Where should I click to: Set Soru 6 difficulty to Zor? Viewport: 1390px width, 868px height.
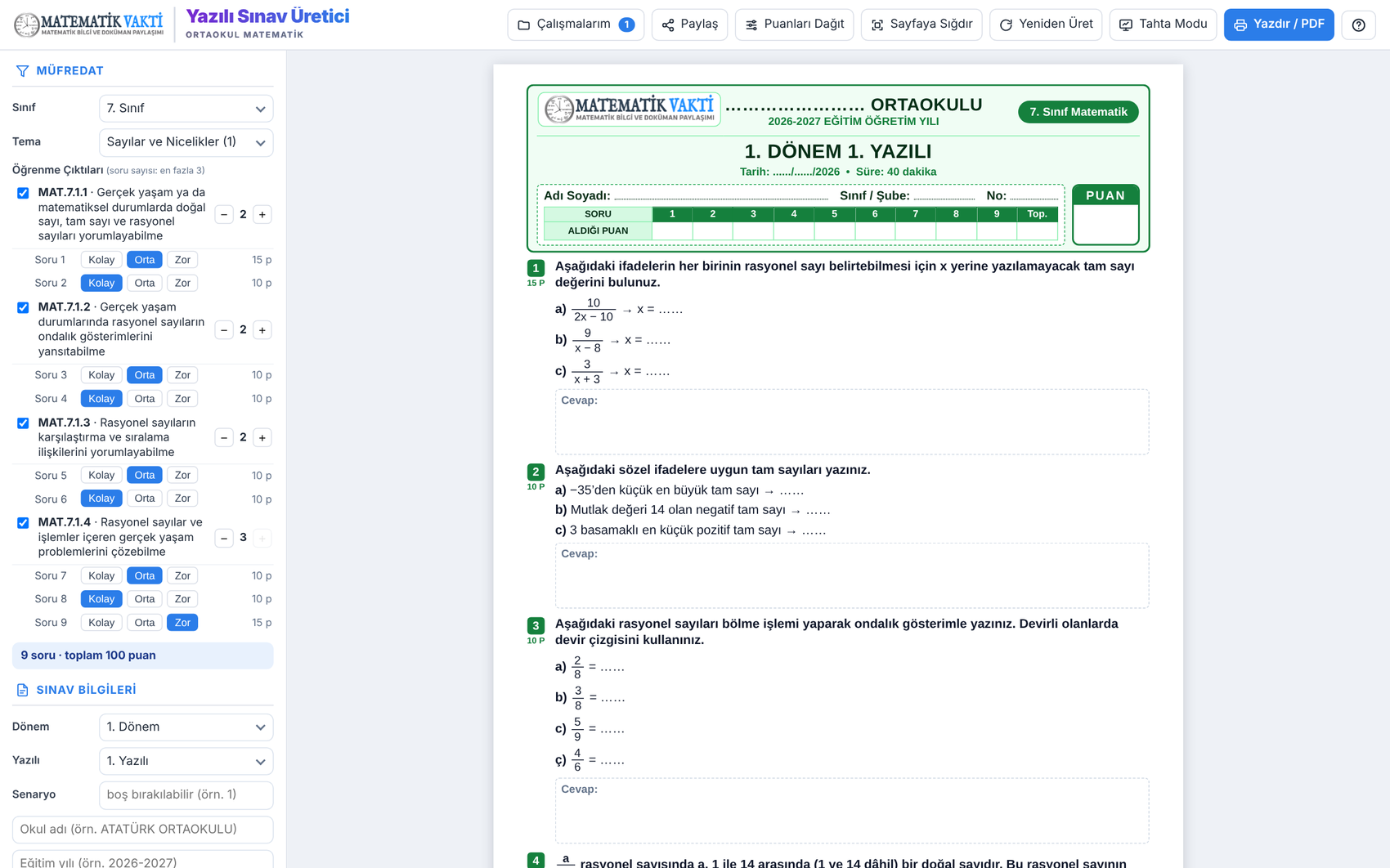coord(182,499)
